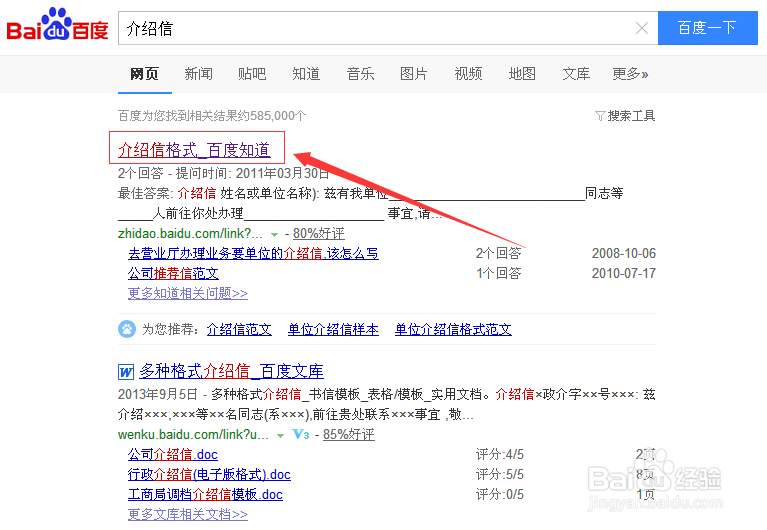Select the 网页 tab
Screen dimensions: 767x530
tap(144, 74)
